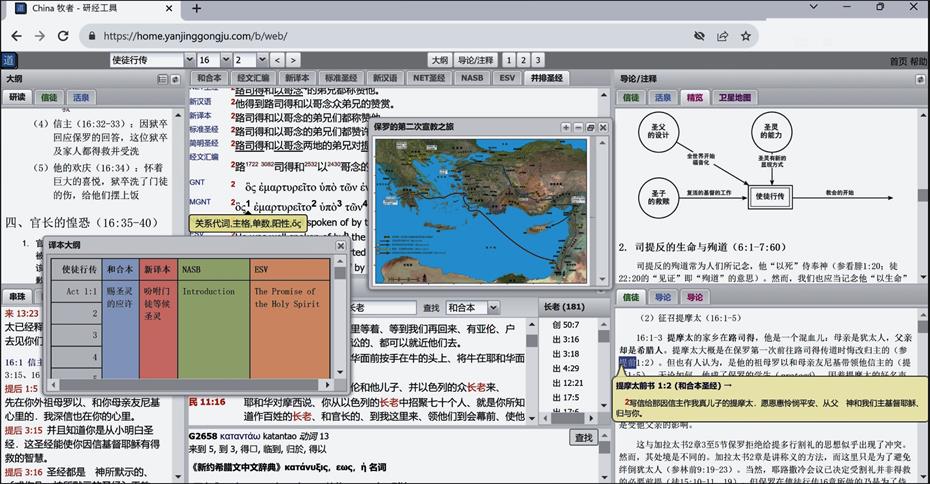Go to previous chapter with the < button

[x=276, y=61]
